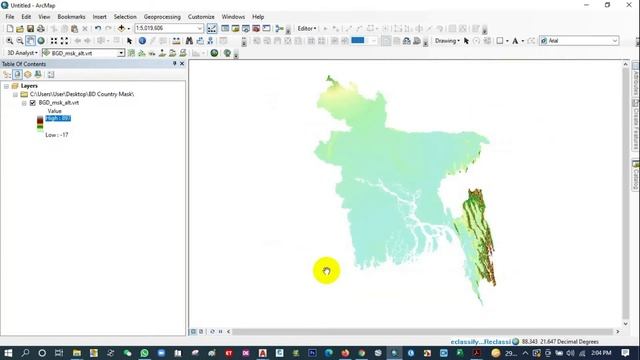
Task: Click the blue color swatch in toolbar
Action: [358, 40]
